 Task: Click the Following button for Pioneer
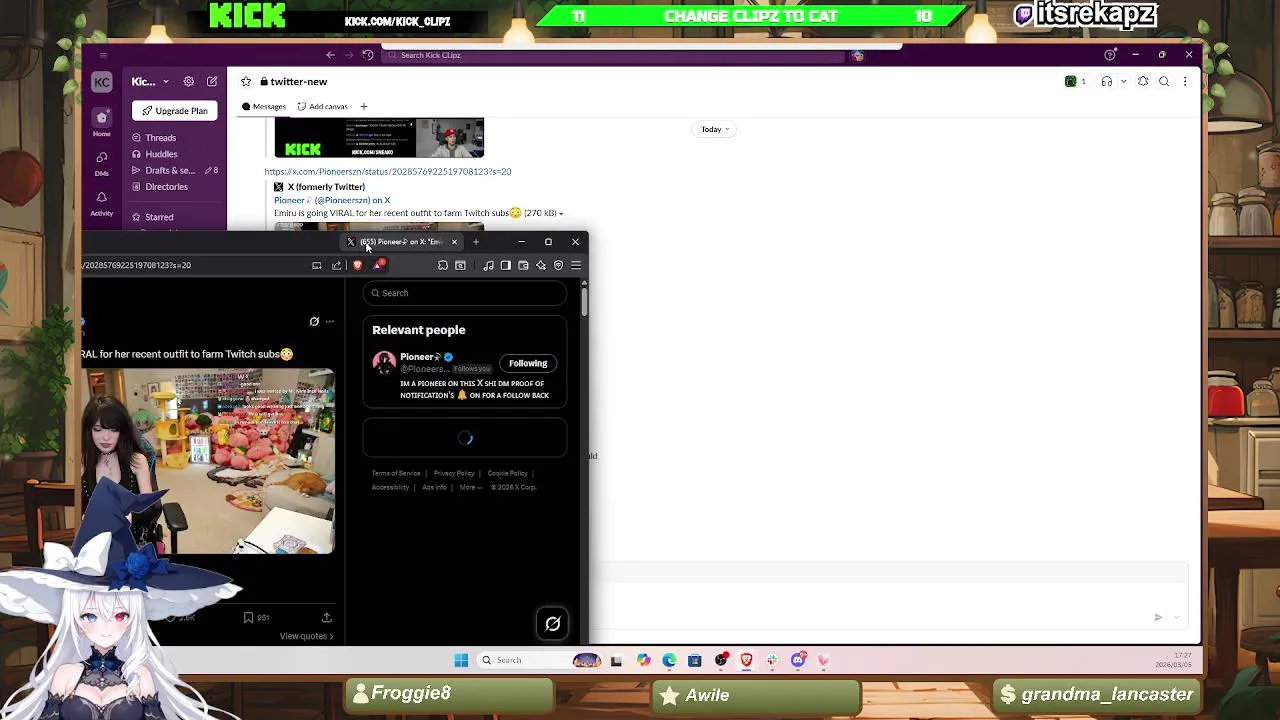click(528, 363)
